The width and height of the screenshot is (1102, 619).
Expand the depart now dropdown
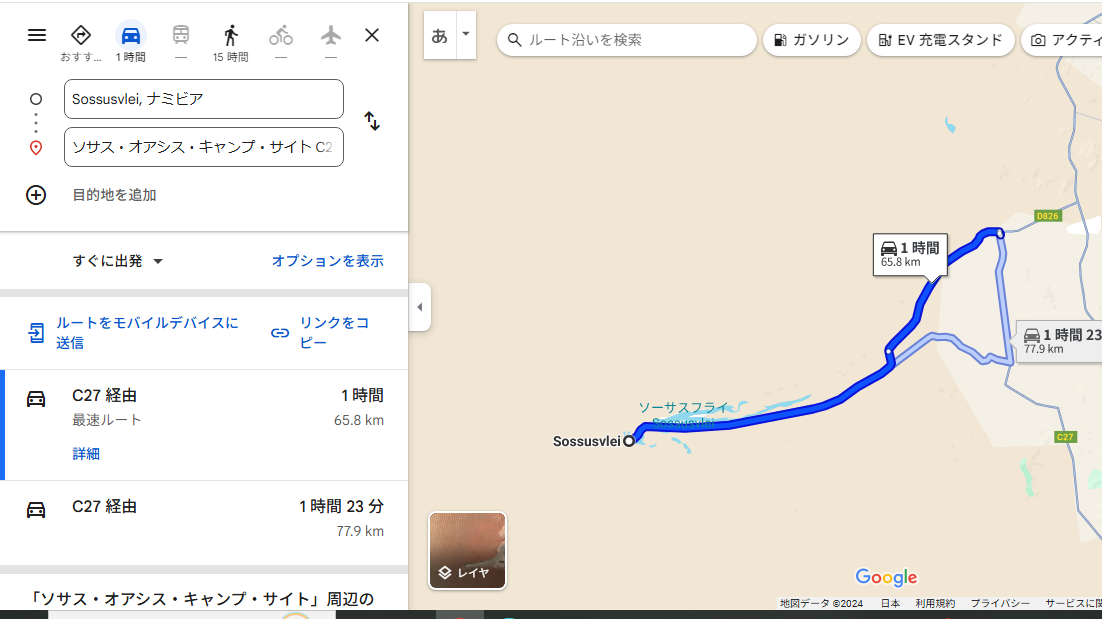pos(118,261)
